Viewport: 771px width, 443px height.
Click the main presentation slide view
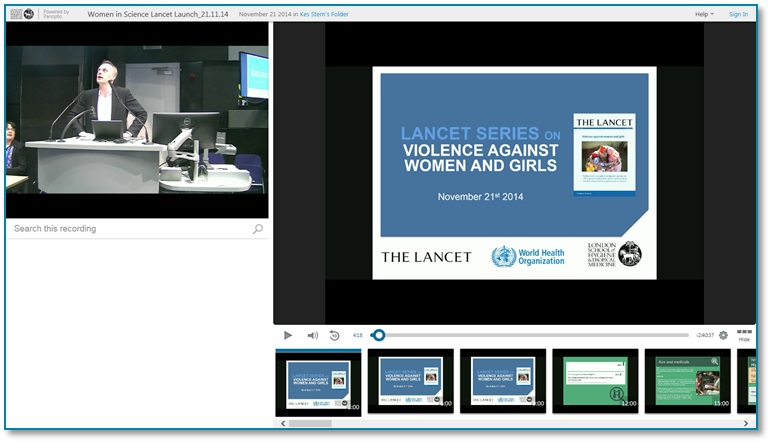click(x=514, y=173)
